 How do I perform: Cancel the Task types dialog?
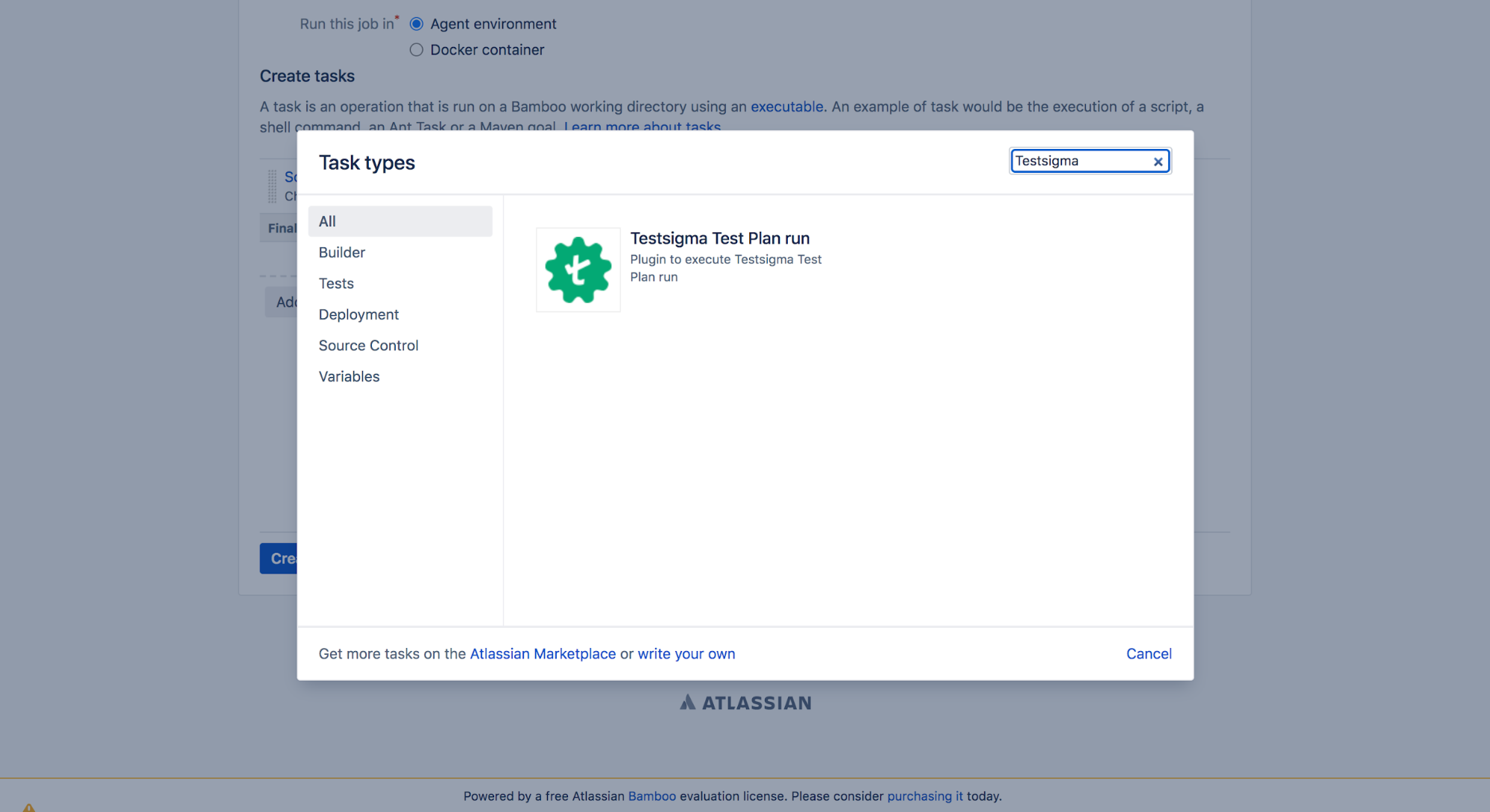[1149, 653]
